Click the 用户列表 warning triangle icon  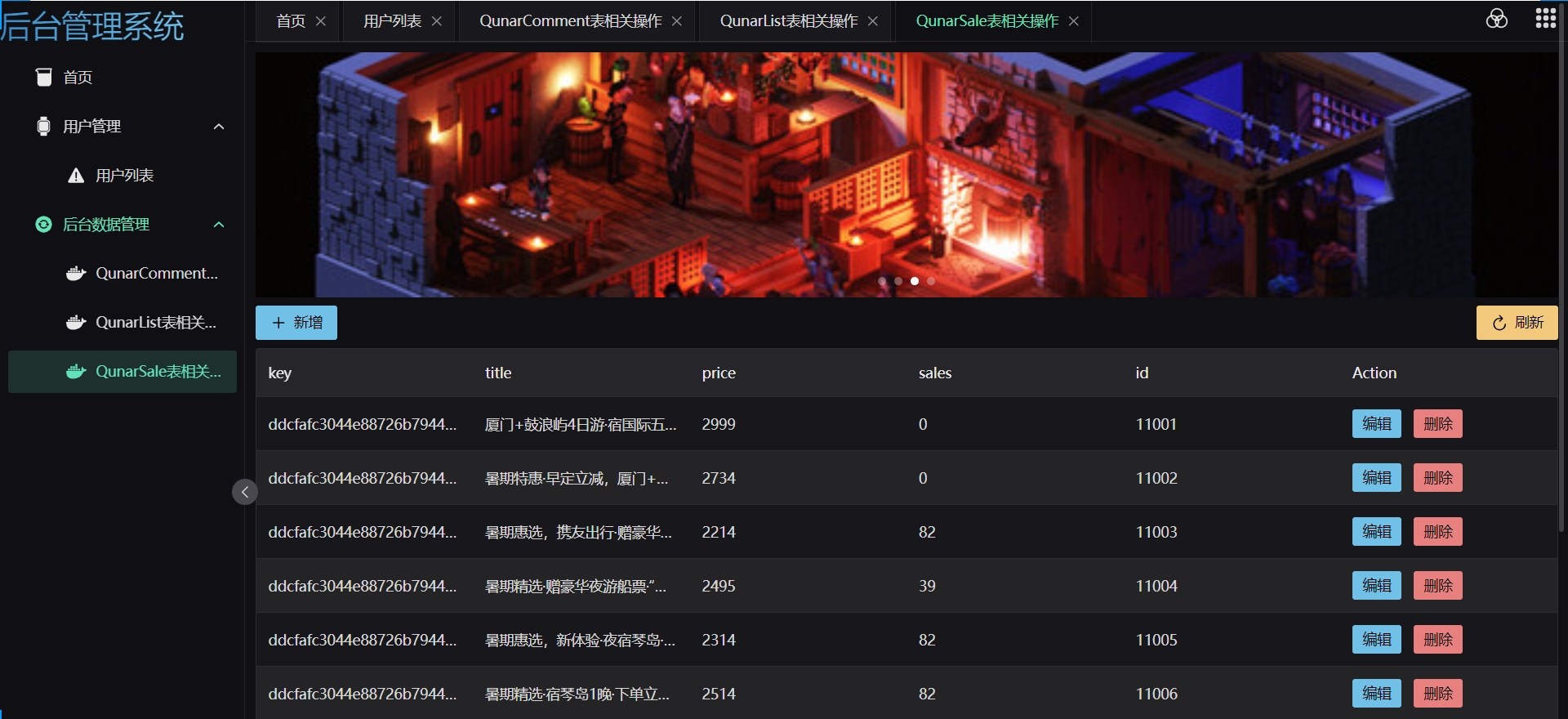[76, 175]
